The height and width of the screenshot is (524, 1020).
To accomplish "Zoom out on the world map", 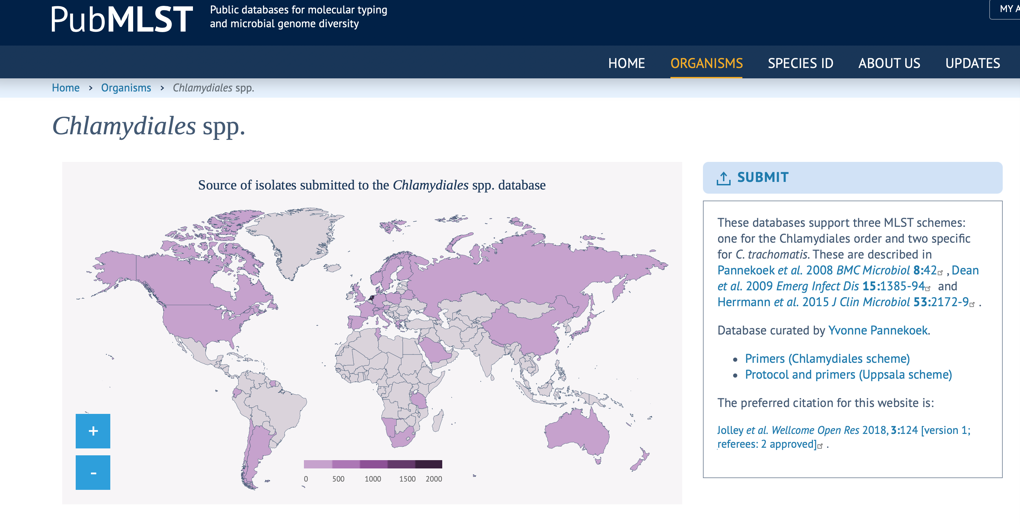I will 93,473.
